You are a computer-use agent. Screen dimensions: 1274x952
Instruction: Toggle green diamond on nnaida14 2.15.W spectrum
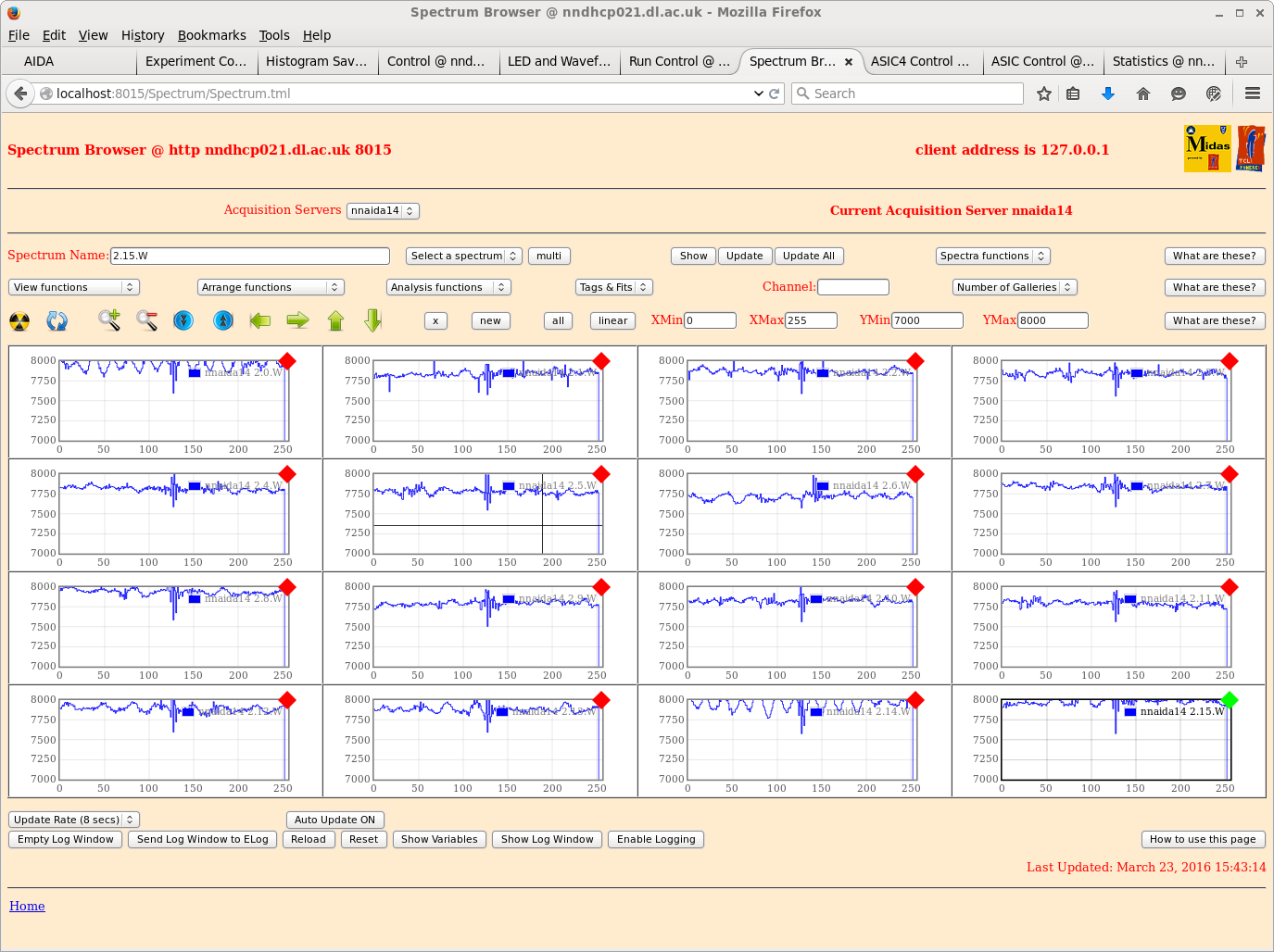click(1230, 700)
